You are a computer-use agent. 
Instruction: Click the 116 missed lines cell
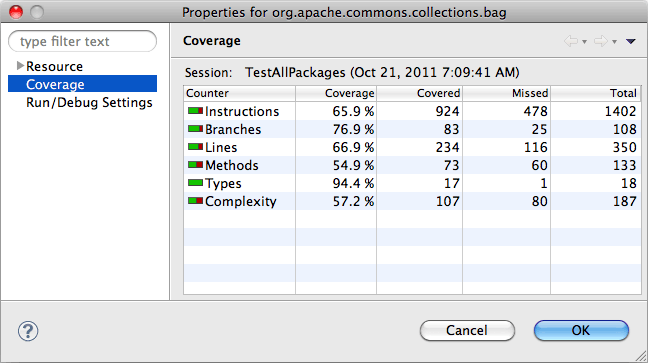point(536,147)
